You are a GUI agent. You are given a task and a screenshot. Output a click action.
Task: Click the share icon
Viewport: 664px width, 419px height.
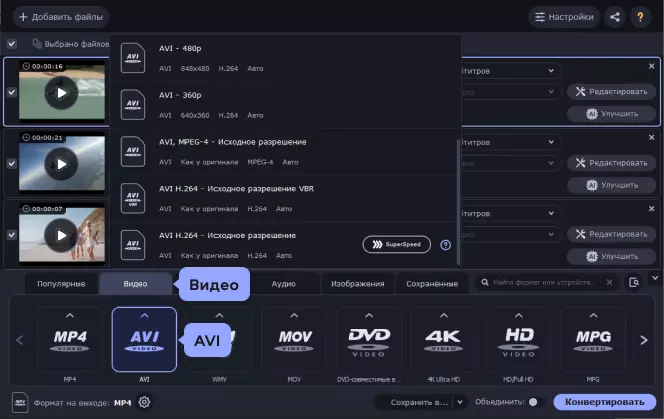615,17
